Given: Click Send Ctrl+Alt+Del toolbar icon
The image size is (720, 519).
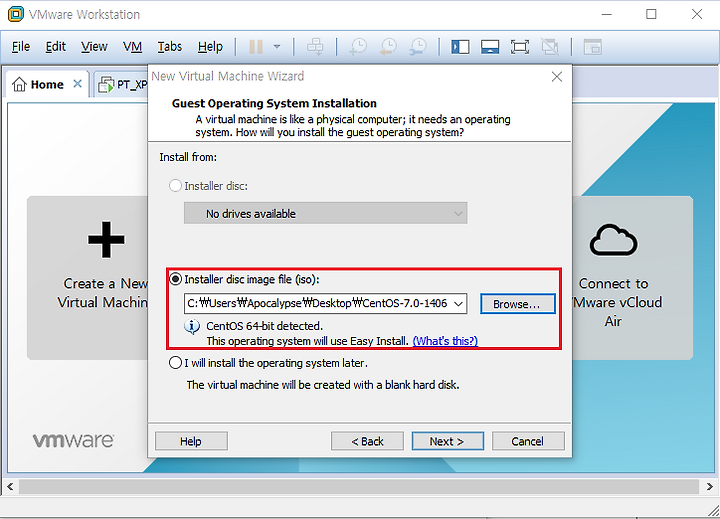Looking at the screenshot, I should pos(315,47).
